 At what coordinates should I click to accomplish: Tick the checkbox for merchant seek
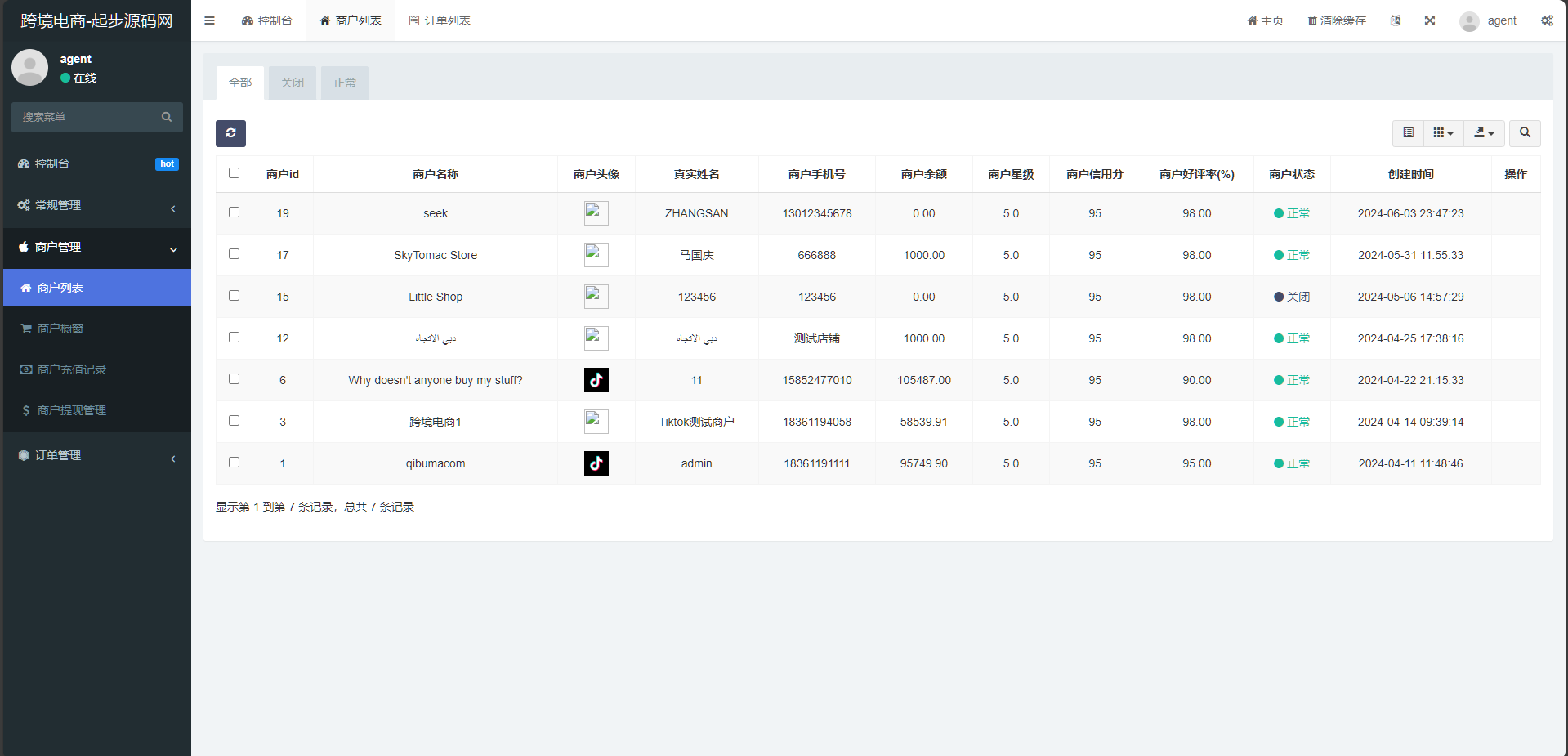[x=235, y=212]
